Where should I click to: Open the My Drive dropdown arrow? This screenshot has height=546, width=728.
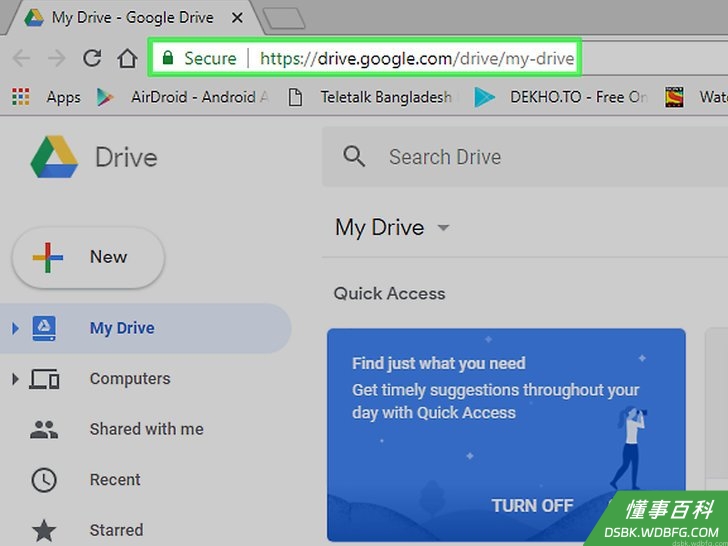(444, 228)
